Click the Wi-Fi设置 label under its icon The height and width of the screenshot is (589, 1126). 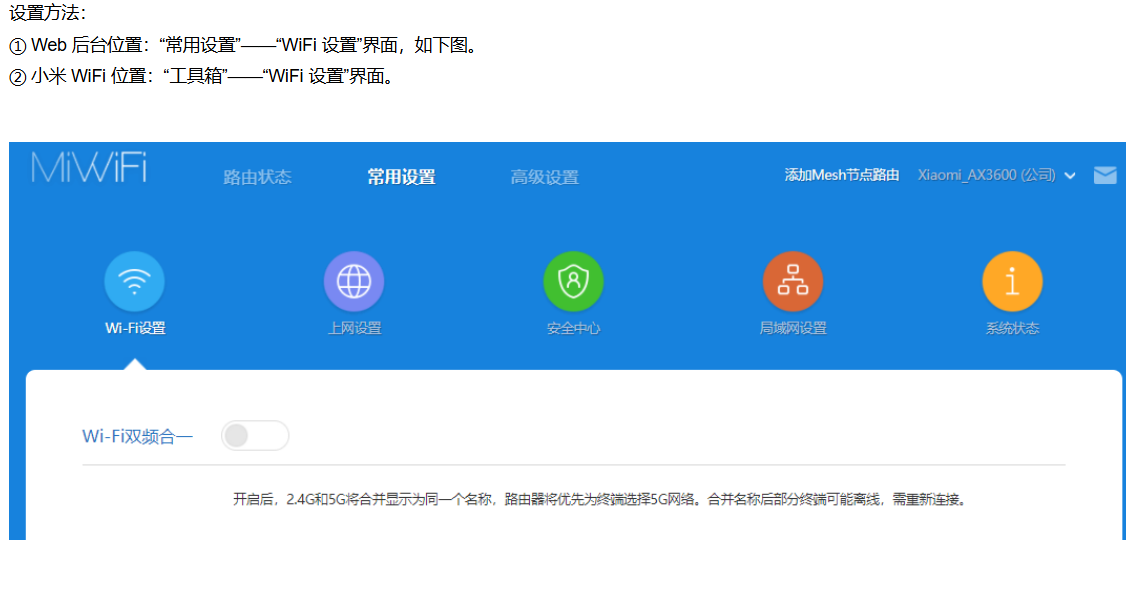pos(135,328)
